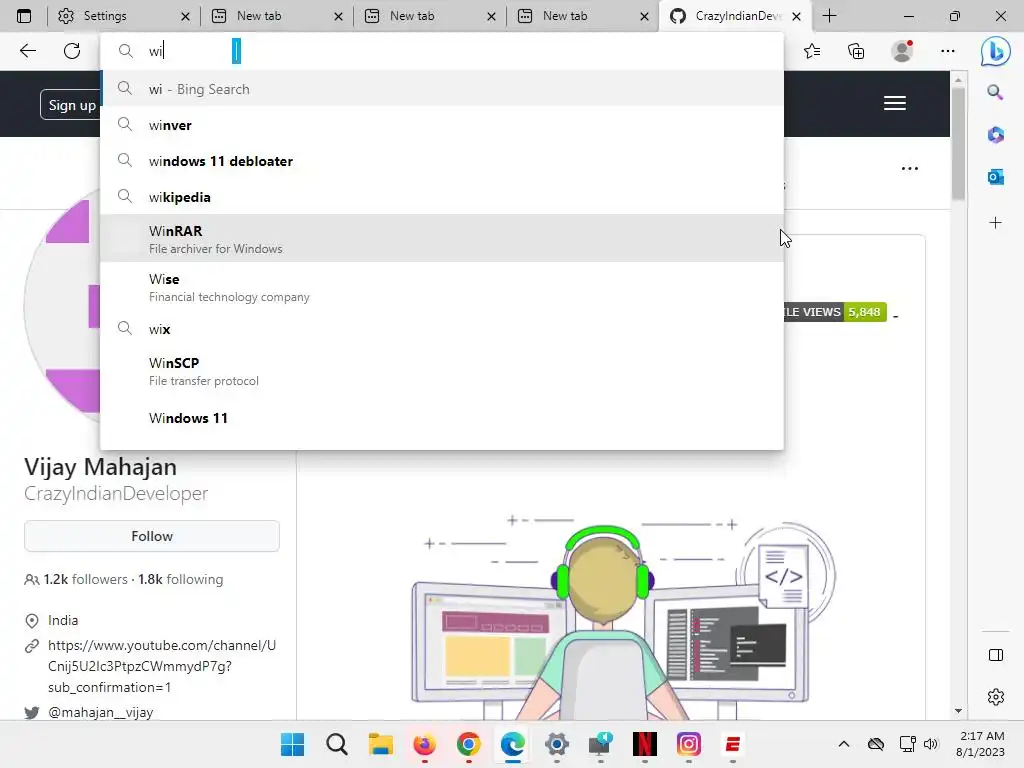Open Edge Settings and more menu
The width and height of the screenshot is (1024, 768).
coord(948,51)
